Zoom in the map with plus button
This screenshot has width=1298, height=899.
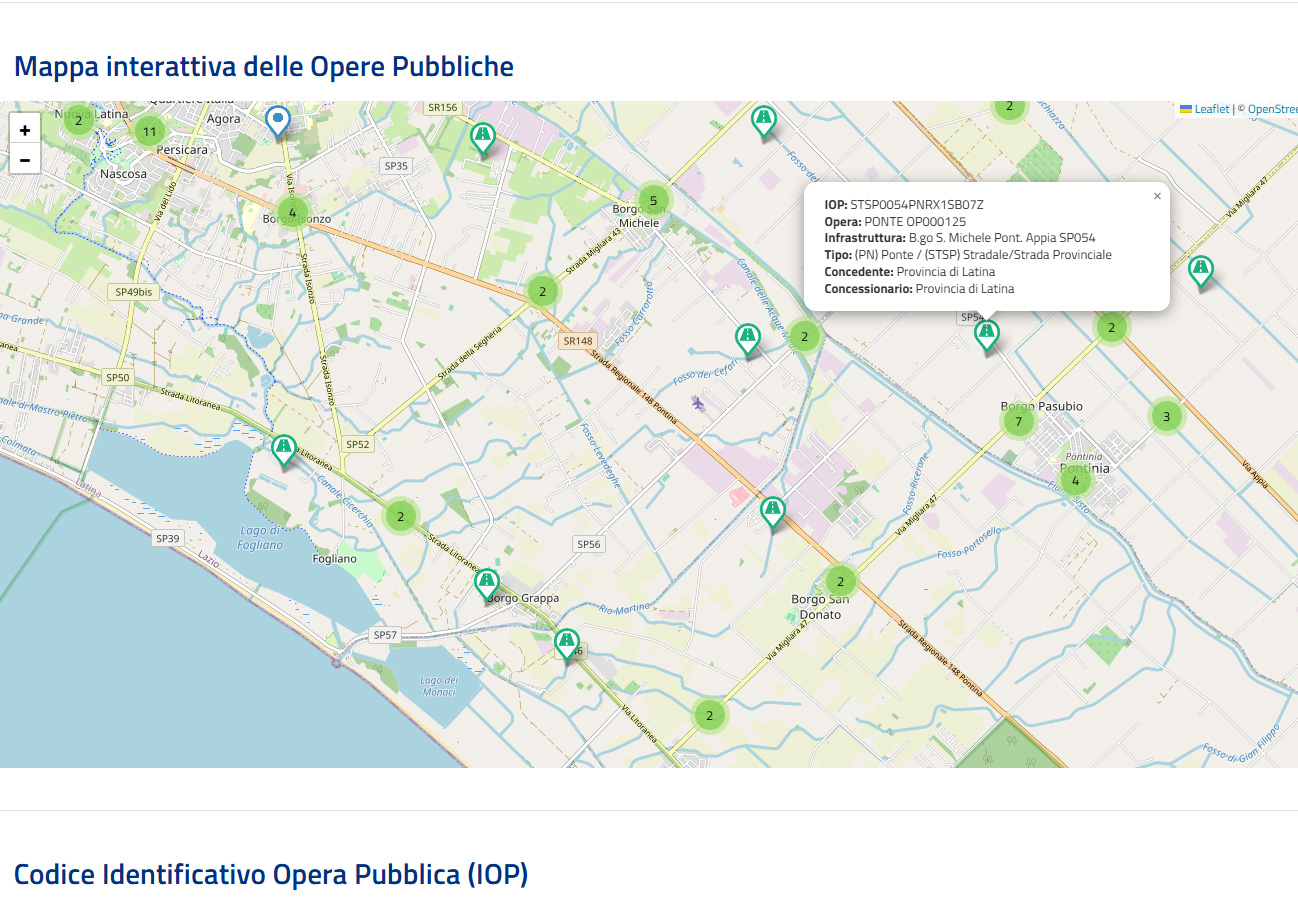[x=25, y=130]
